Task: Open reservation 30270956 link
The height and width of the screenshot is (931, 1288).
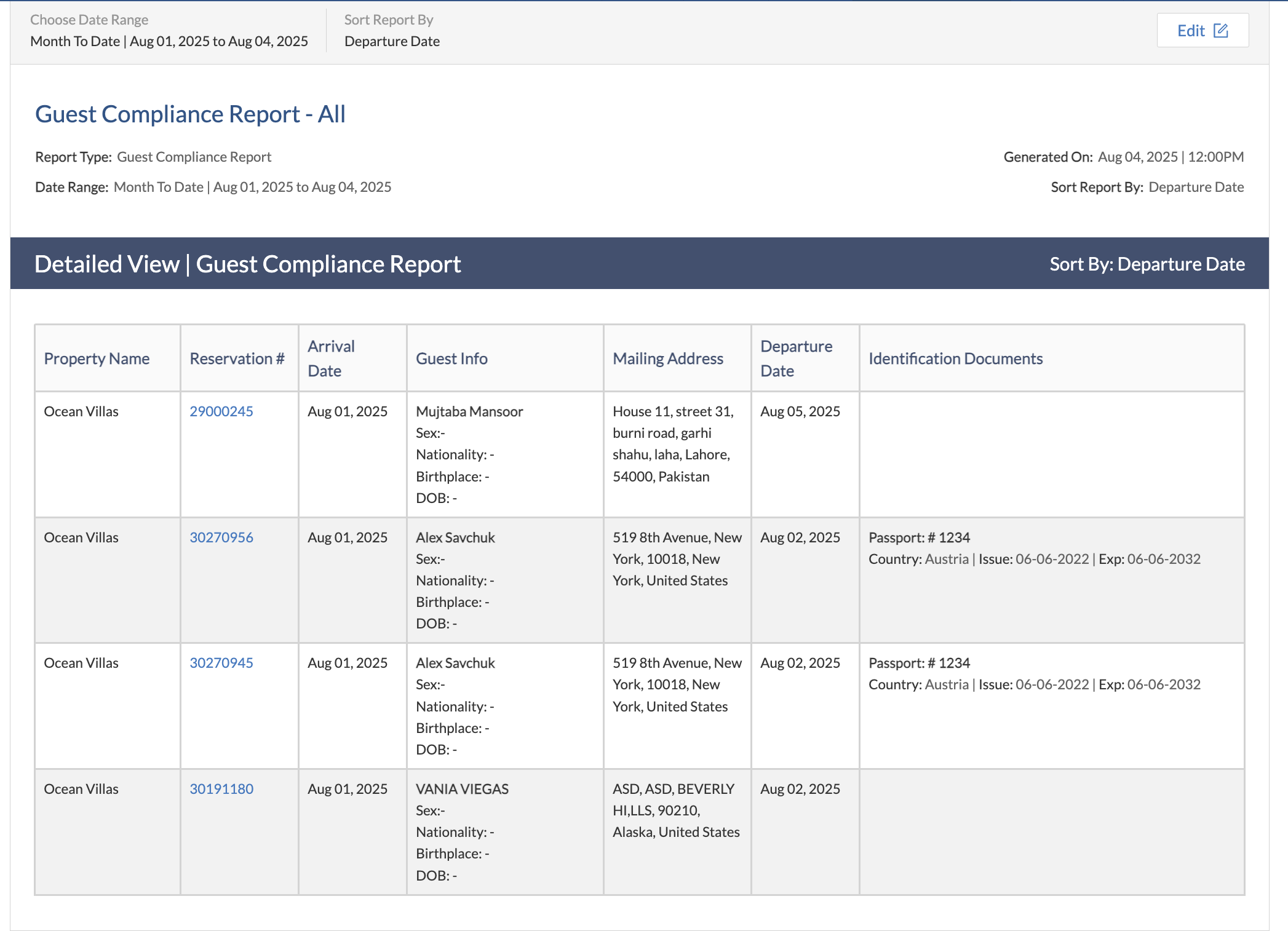Action: pyautogui.click(x=221, y=537)
